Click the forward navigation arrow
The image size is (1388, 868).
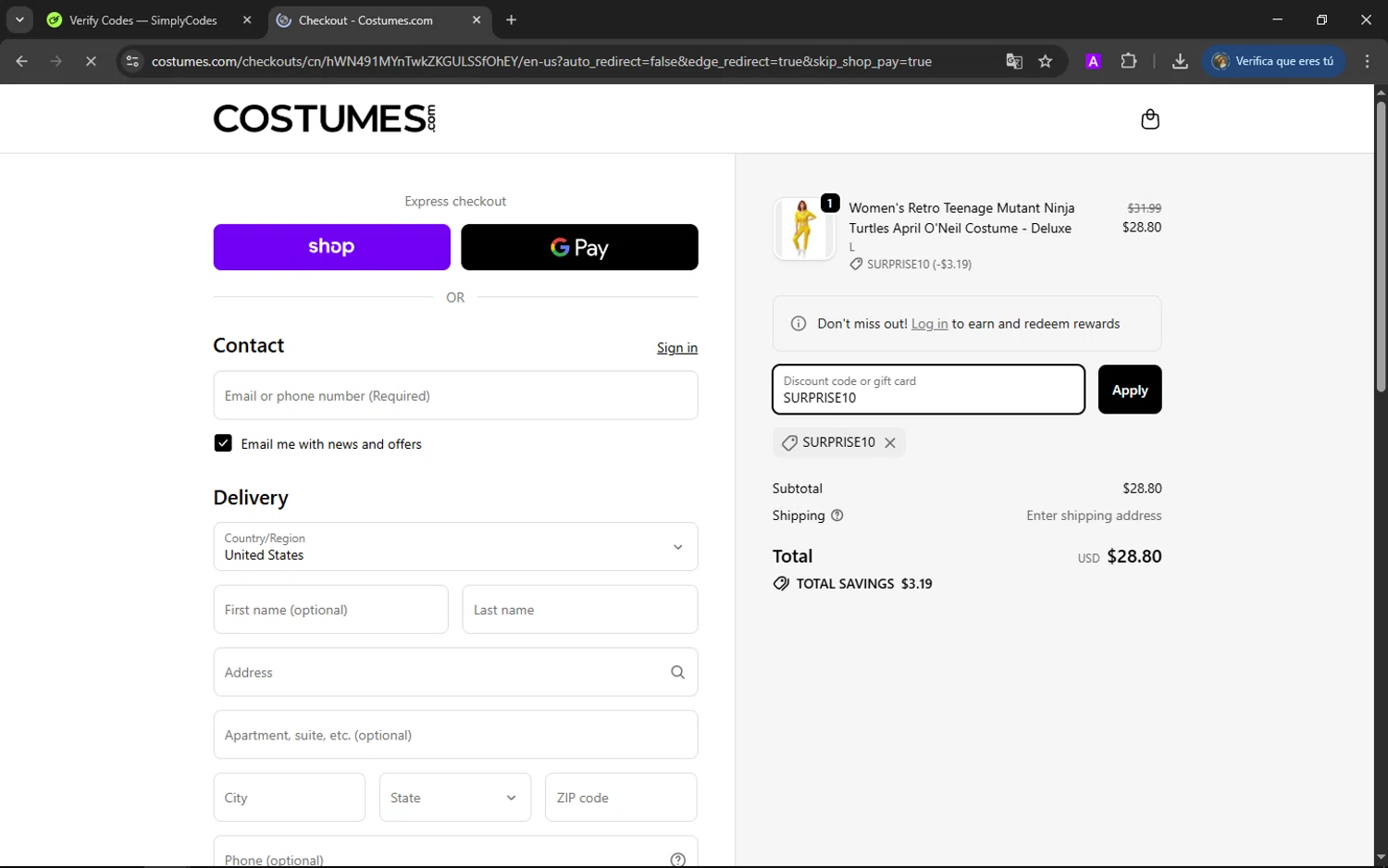[56, 61]
